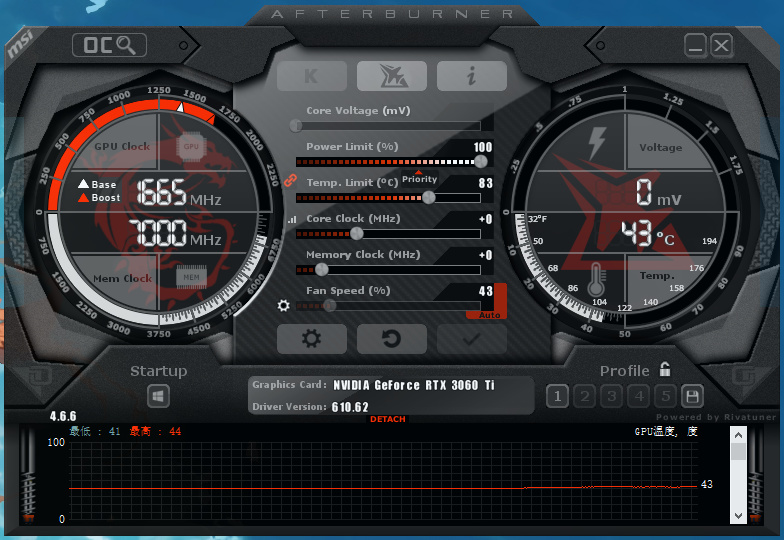
Task: Apply settings with the checkmark button
Action: point(472,339)
